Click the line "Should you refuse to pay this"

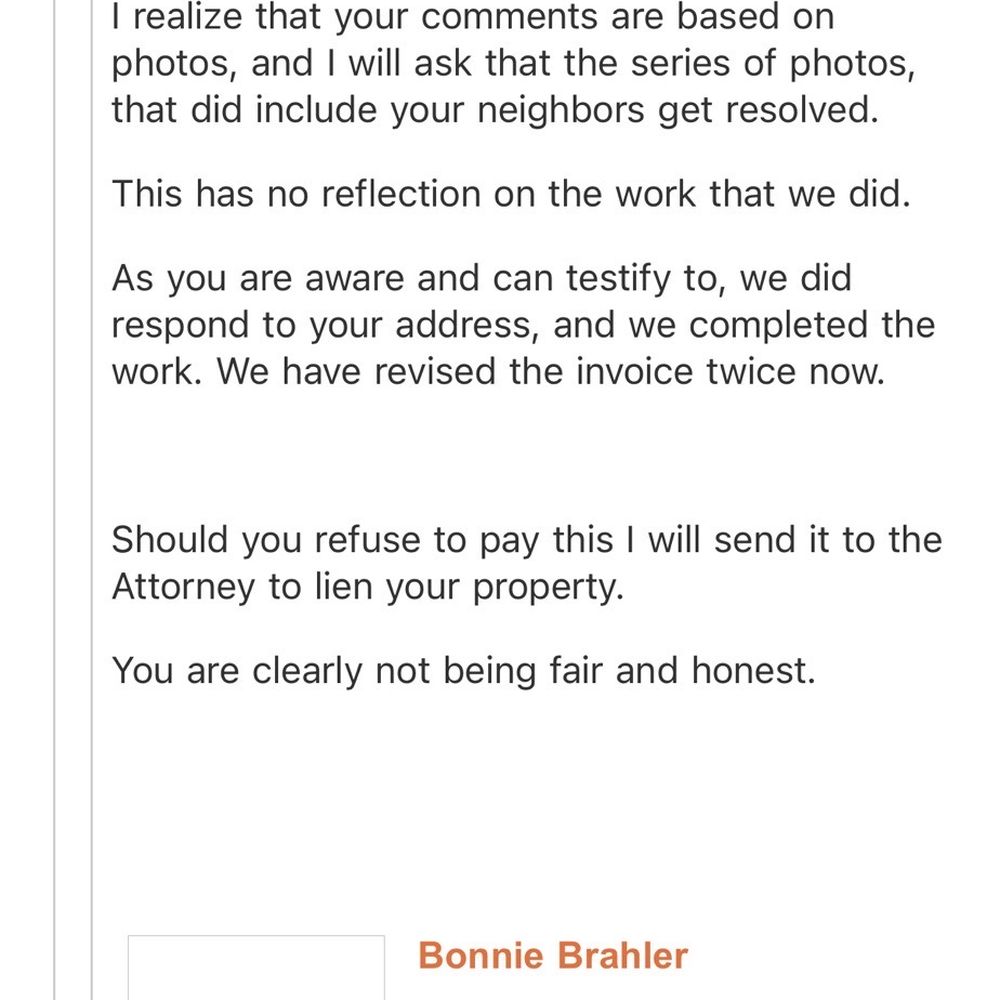527,540
